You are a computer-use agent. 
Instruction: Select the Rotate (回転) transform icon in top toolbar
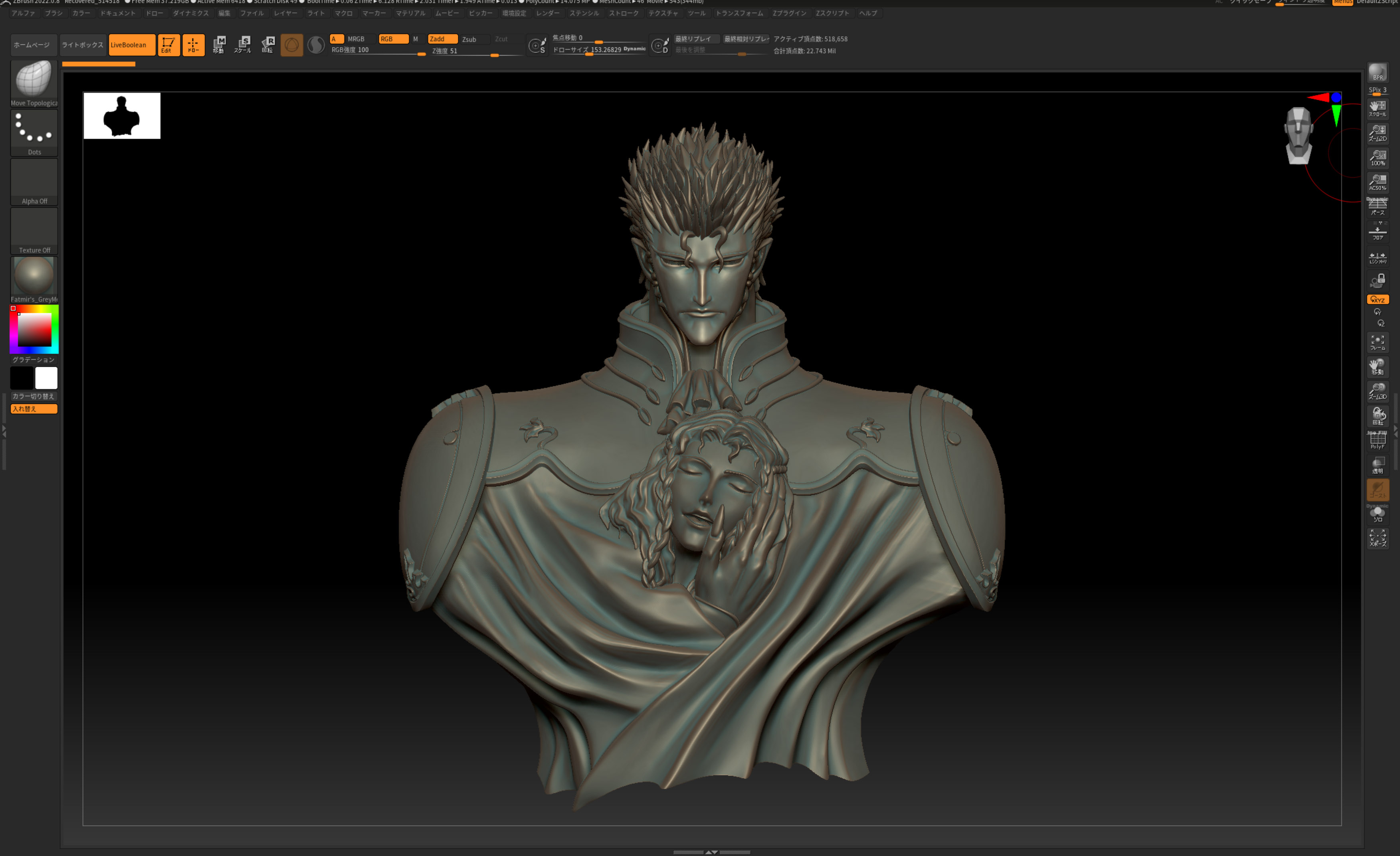(x=267, y=44)
